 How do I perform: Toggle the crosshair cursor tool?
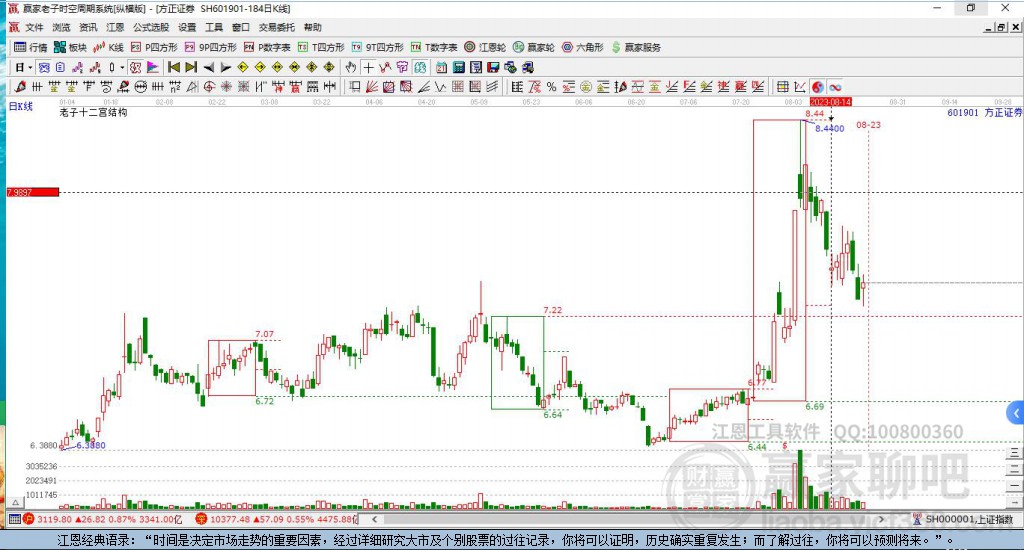368,67
